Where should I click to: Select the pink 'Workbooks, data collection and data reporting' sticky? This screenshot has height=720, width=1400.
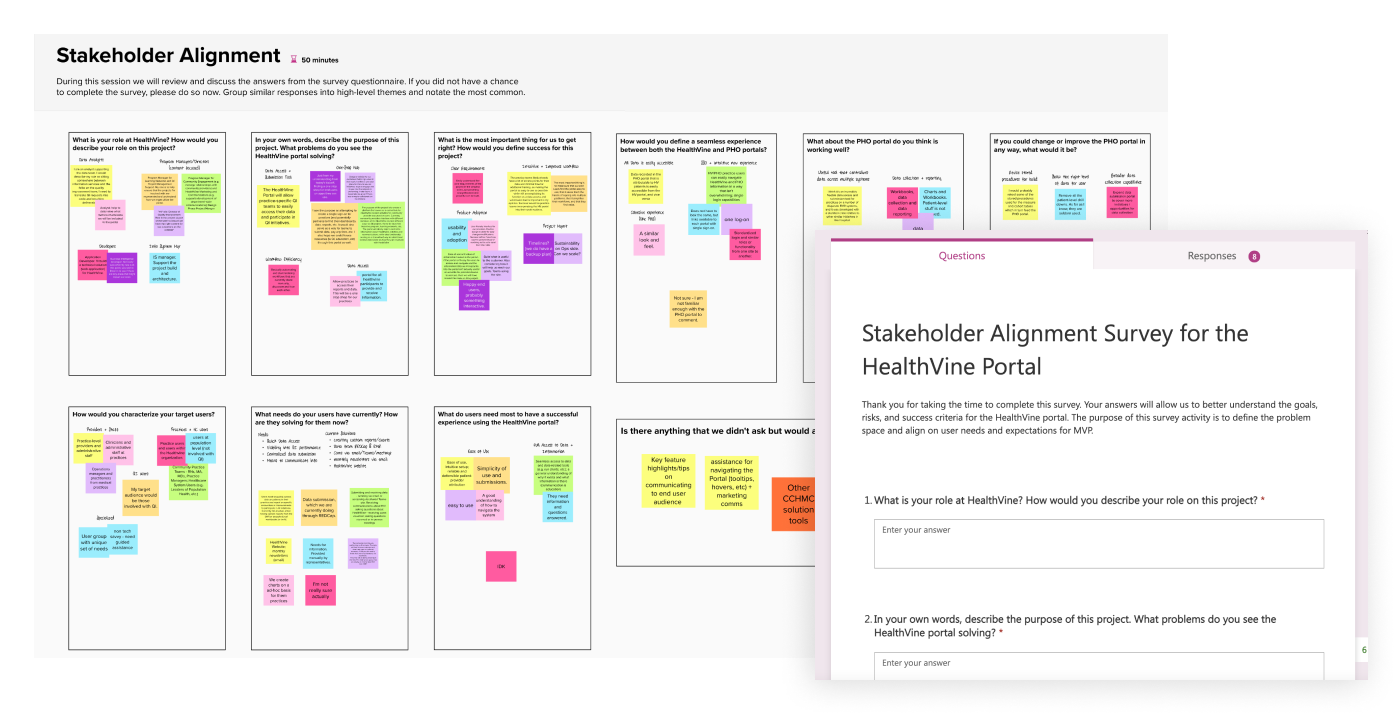point(902,202)
